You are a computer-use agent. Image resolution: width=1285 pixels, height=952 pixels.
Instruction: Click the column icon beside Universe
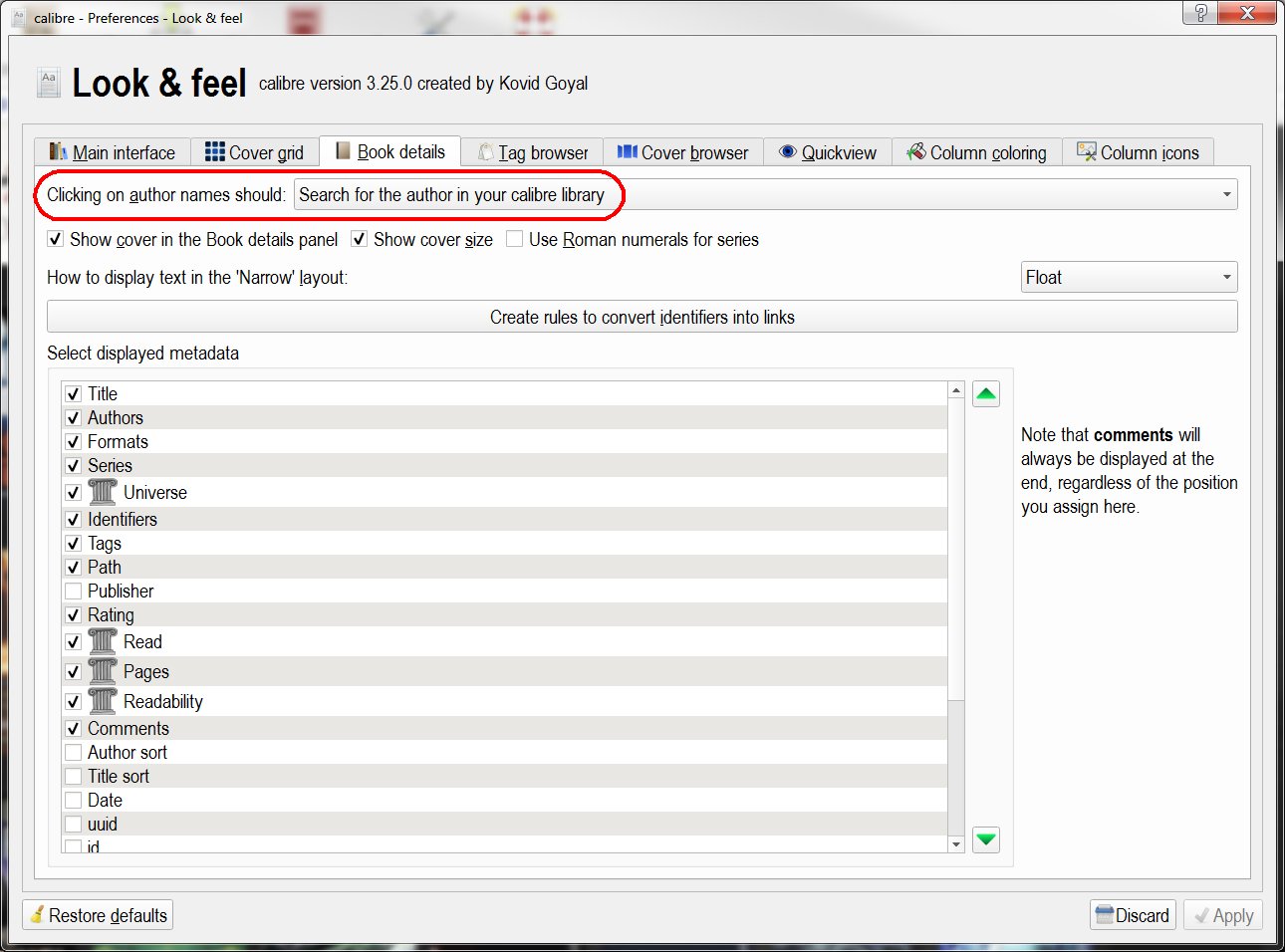click(103, 492)
